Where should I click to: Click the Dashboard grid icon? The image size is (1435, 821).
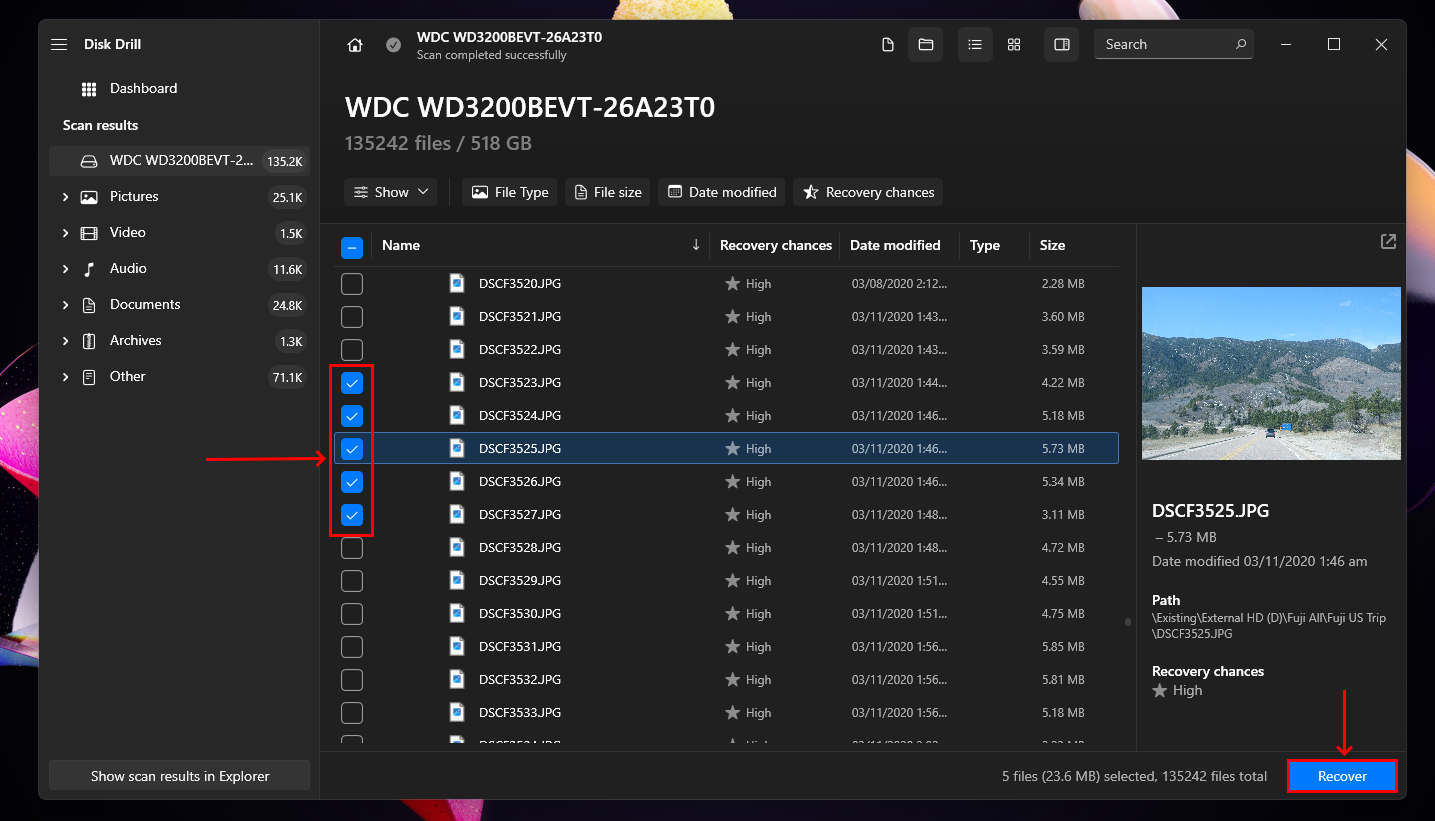click(x=89, y=89)
